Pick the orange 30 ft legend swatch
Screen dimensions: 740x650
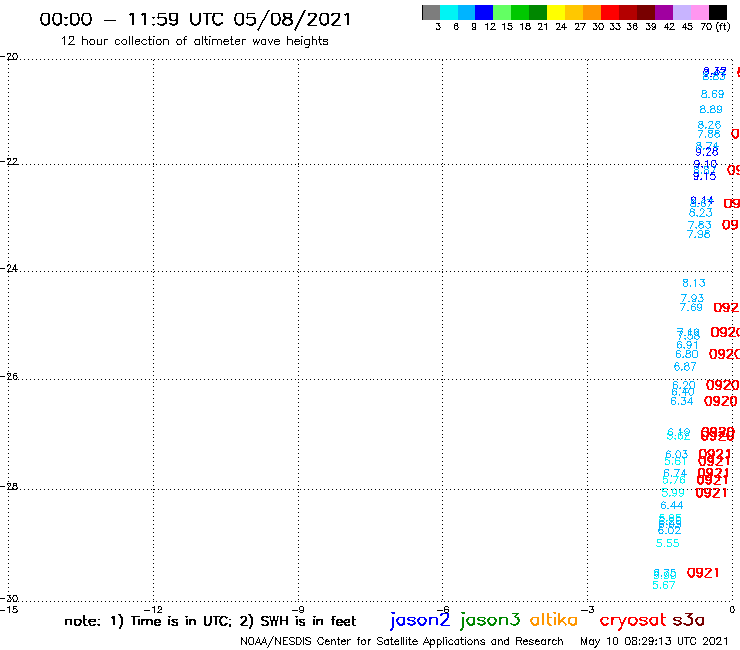592,12
